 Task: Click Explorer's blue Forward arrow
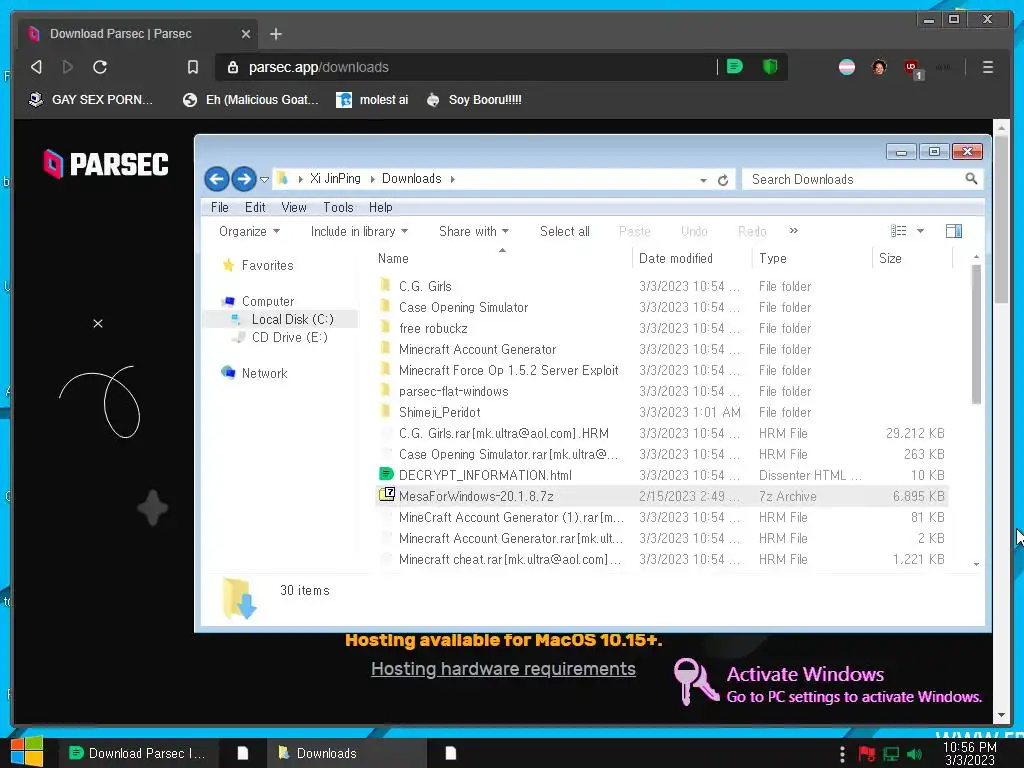tap(244, 178)
